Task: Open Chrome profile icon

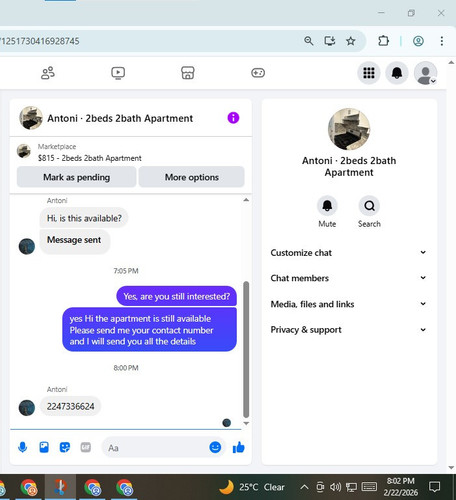Action: click(x=418, y=41)
